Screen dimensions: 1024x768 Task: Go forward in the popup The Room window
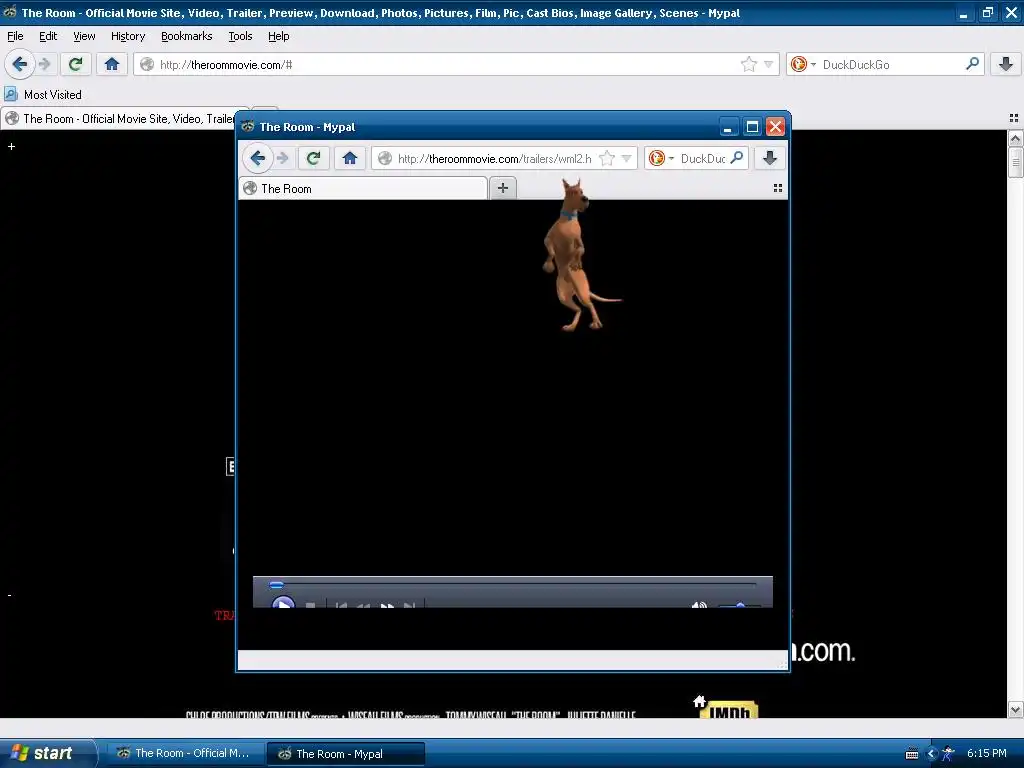[x=283, y=158]
